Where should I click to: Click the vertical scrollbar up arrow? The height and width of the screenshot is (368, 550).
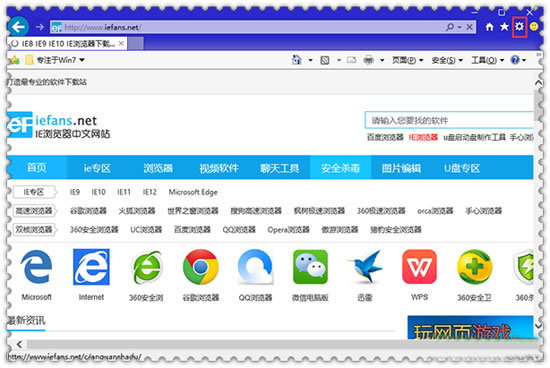click(x=538, y=83)
